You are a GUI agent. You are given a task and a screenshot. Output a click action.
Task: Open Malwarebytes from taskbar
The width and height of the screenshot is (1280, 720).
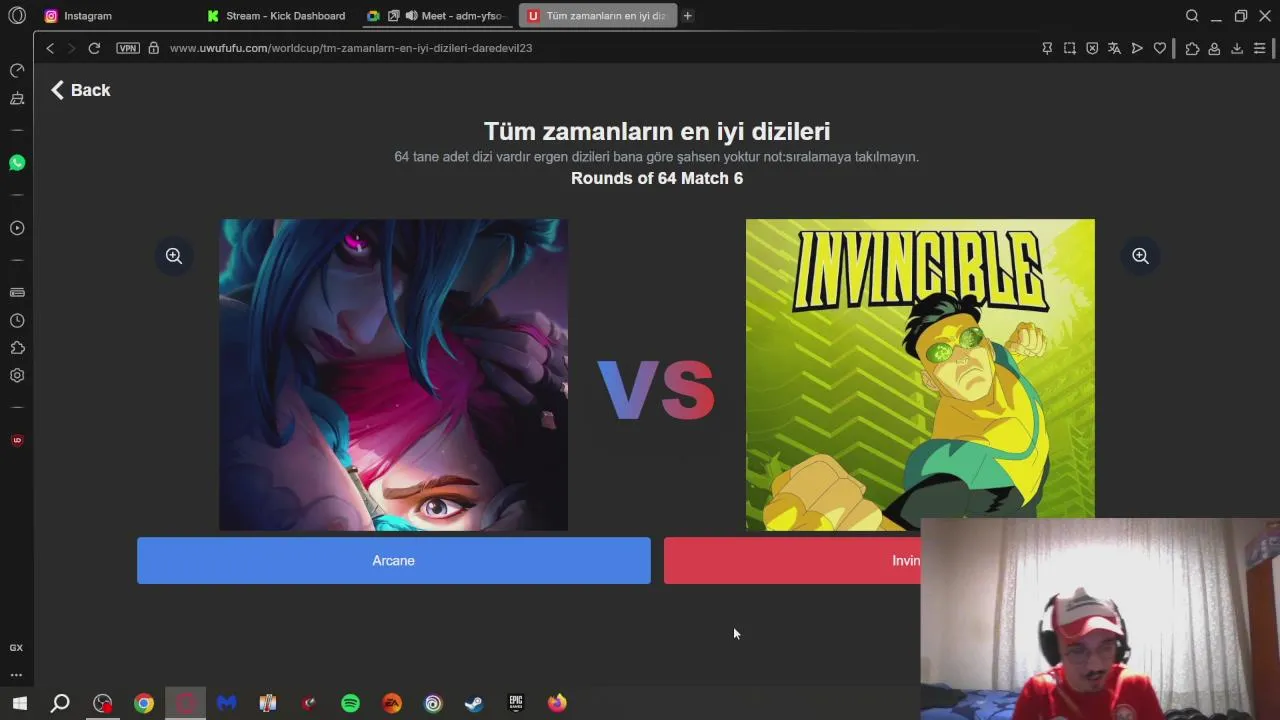click(227, 703)
